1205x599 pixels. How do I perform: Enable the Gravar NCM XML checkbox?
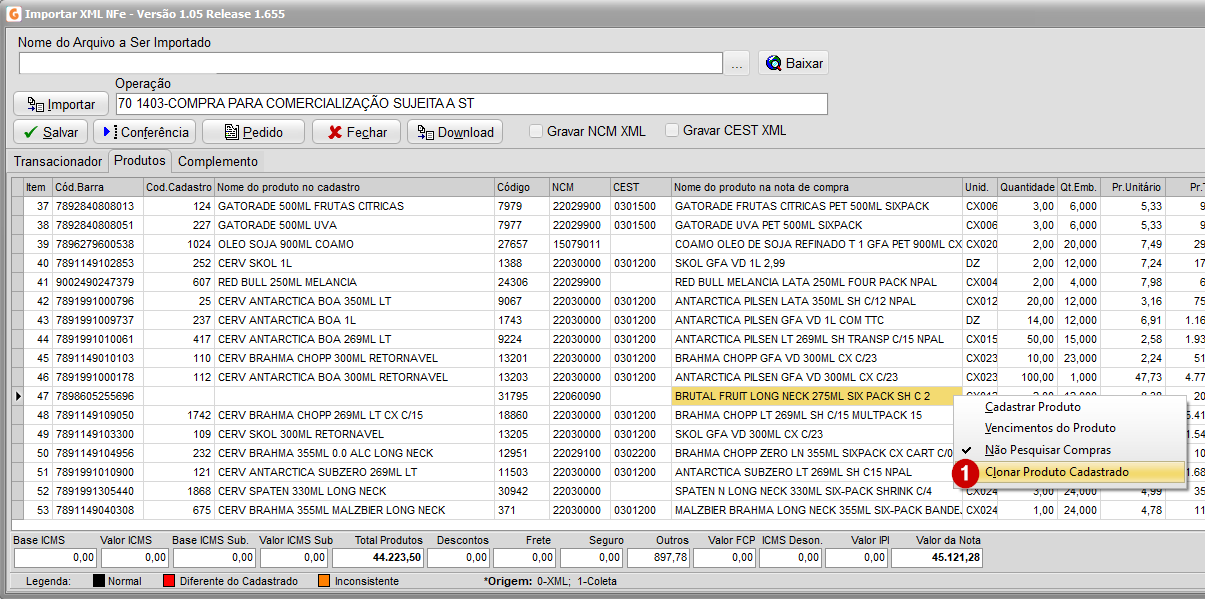pos(536,131)
